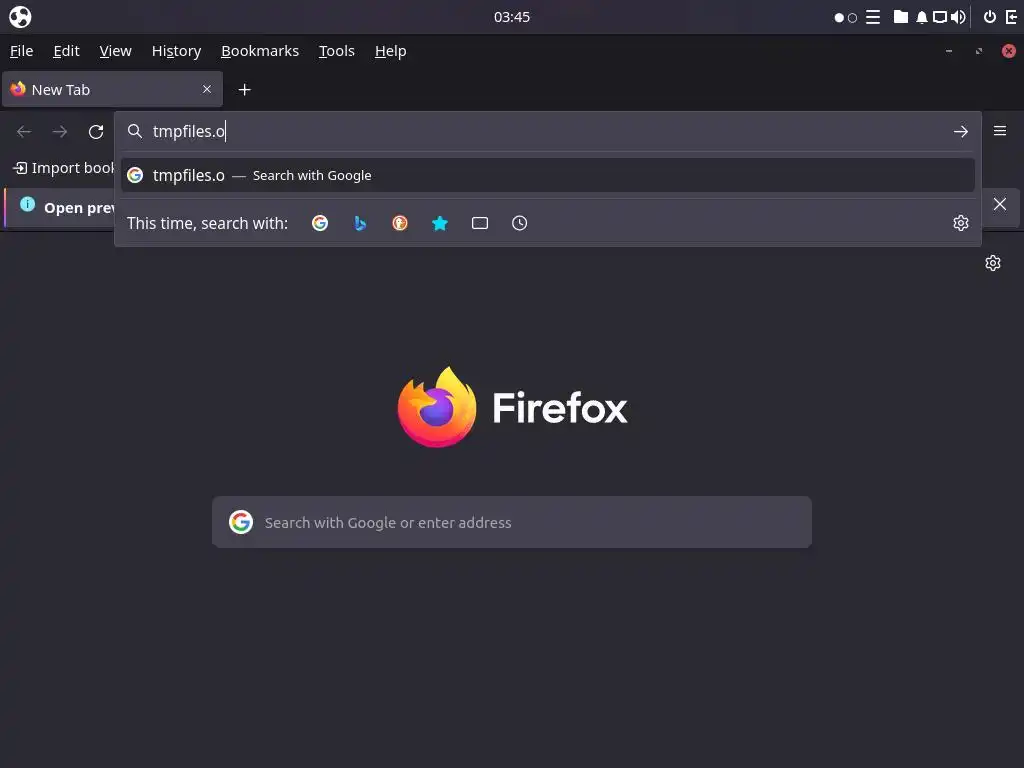Open notifications bell in system tray
The image size is (1024, 768).
tap(921, 17)
